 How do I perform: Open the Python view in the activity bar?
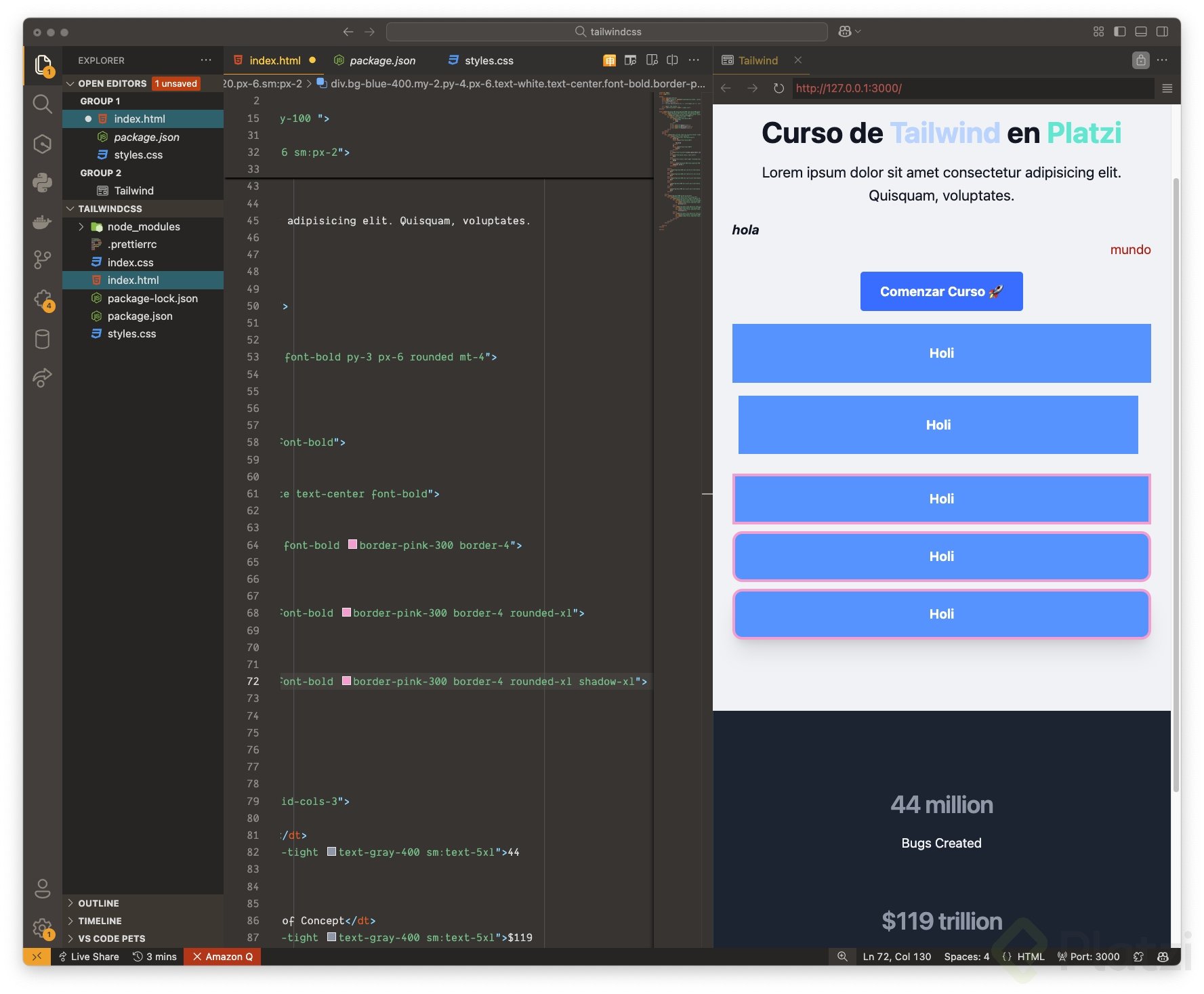coord(43,182)
